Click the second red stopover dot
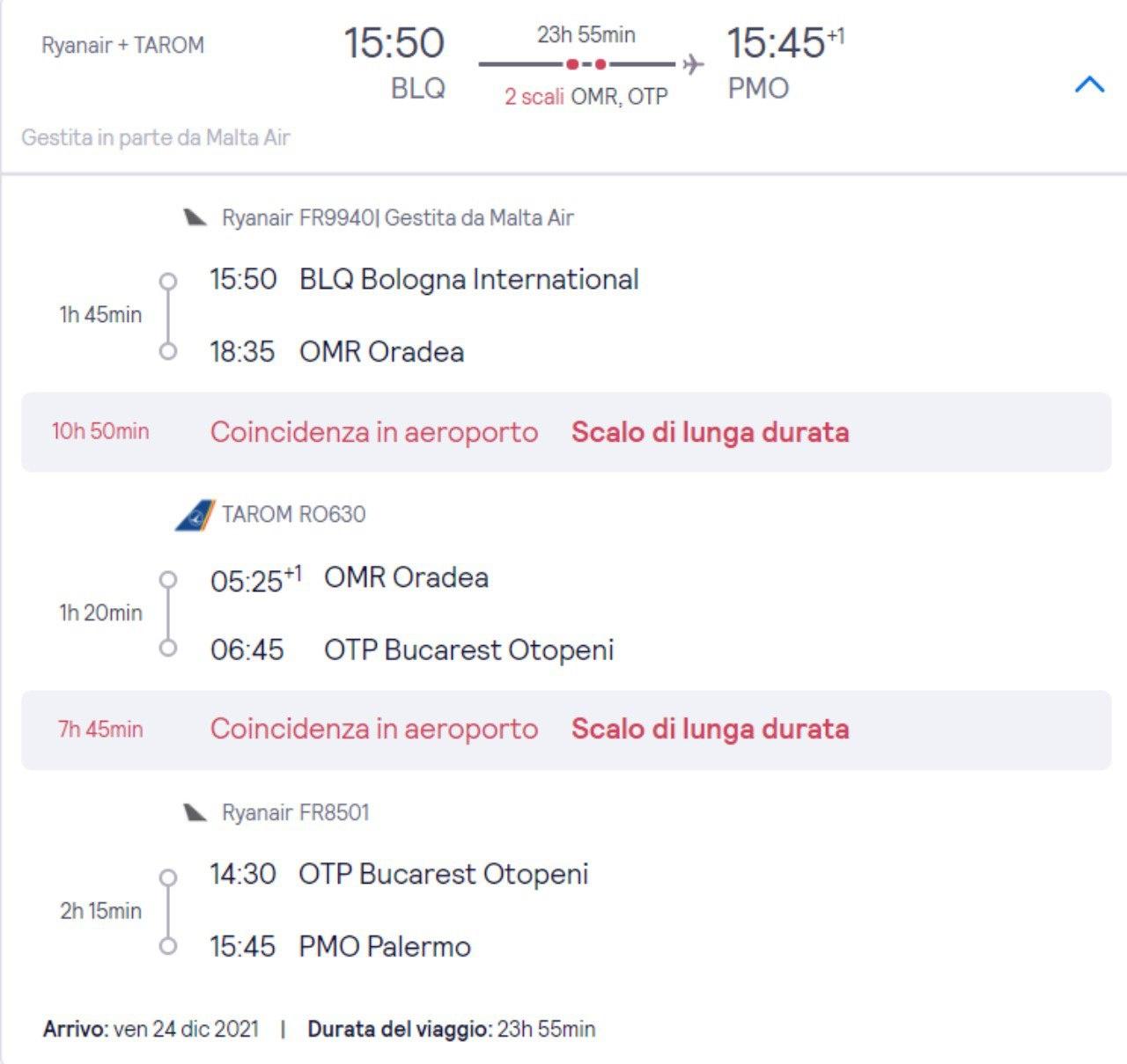 (x=600, y=64)
